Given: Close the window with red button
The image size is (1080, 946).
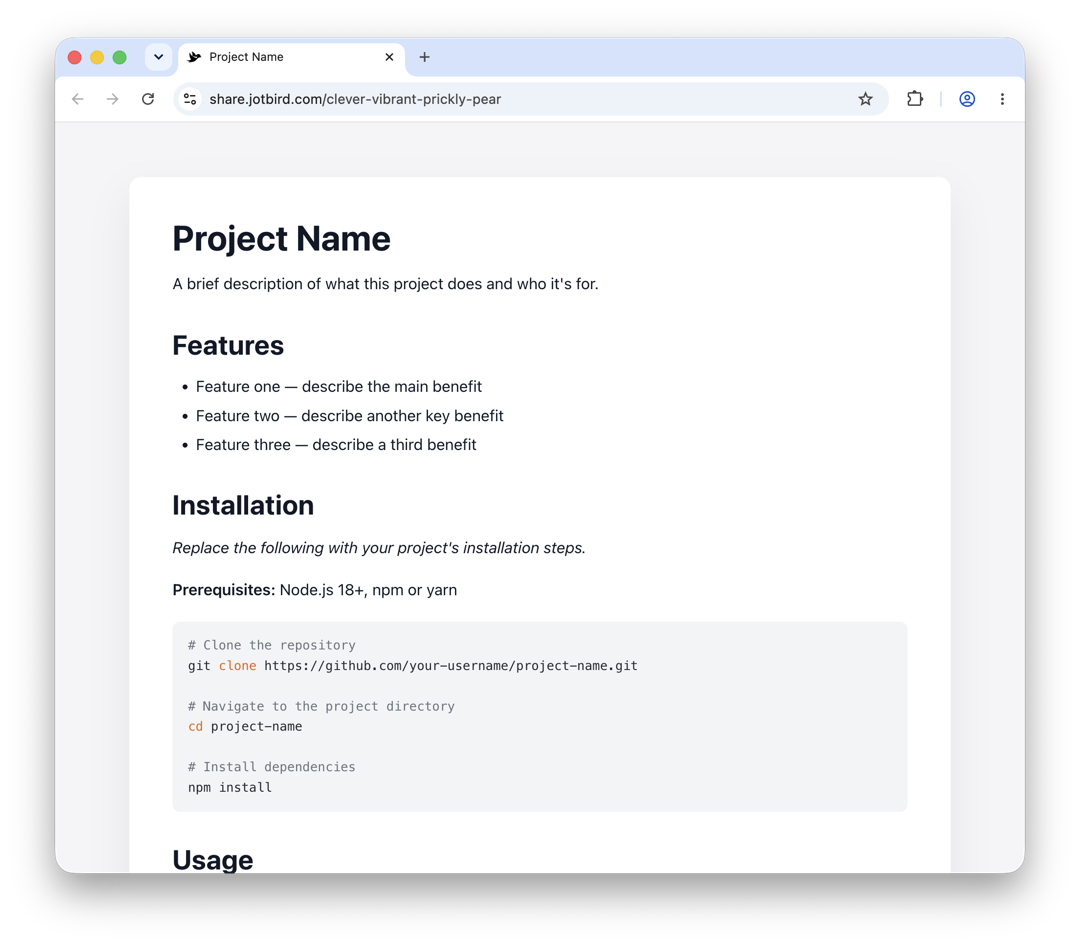Looking at the screenshot, I should pos(74,57).
